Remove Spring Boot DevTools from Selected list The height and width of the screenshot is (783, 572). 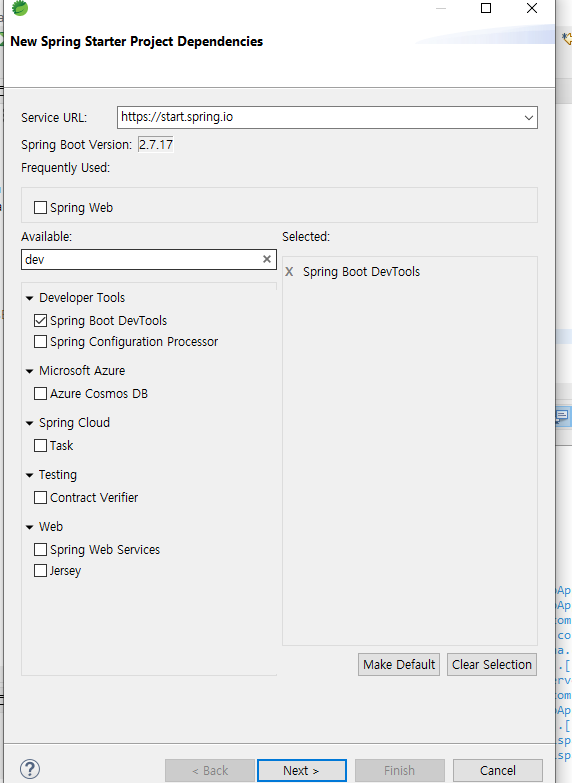coord(289,272)
